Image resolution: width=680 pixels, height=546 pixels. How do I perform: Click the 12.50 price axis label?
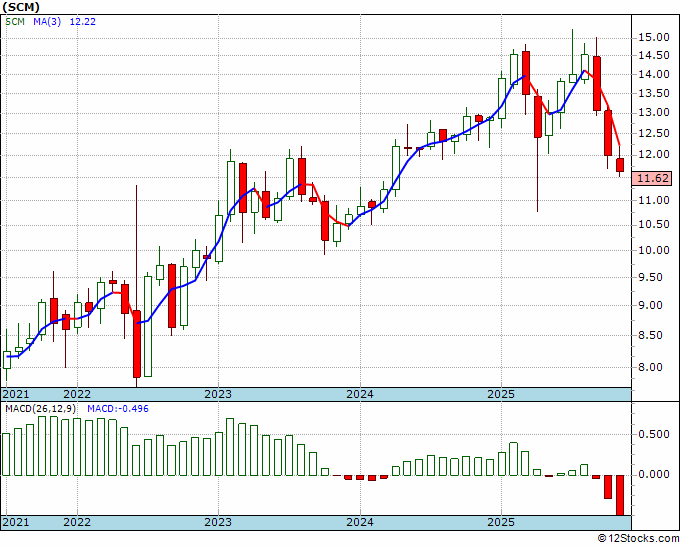(x=654, y=133)
